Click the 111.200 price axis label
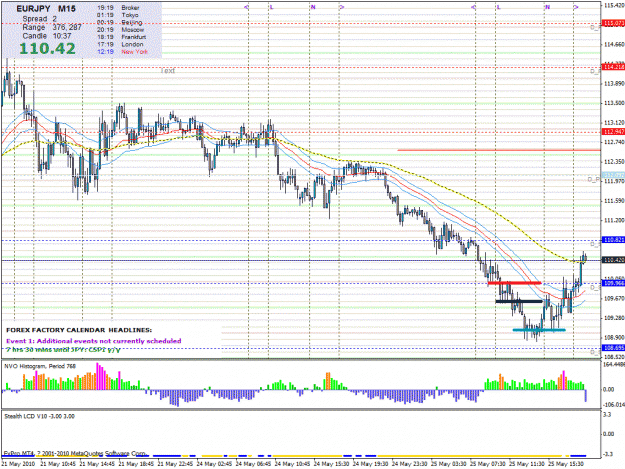This screenshot has width=625, height=469. (614, 220)
